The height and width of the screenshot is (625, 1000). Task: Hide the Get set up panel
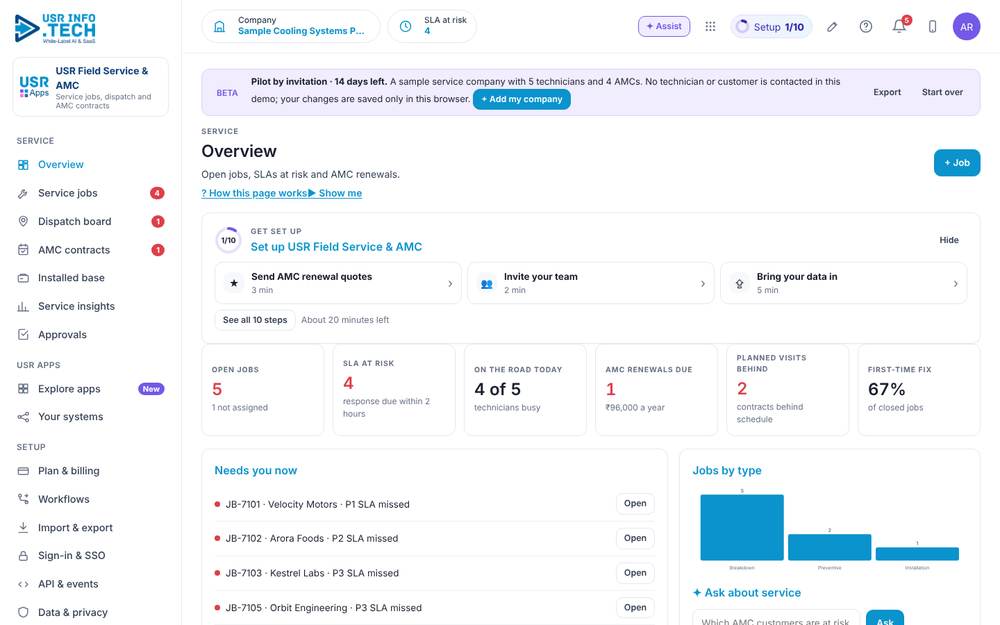pos(948,240)
